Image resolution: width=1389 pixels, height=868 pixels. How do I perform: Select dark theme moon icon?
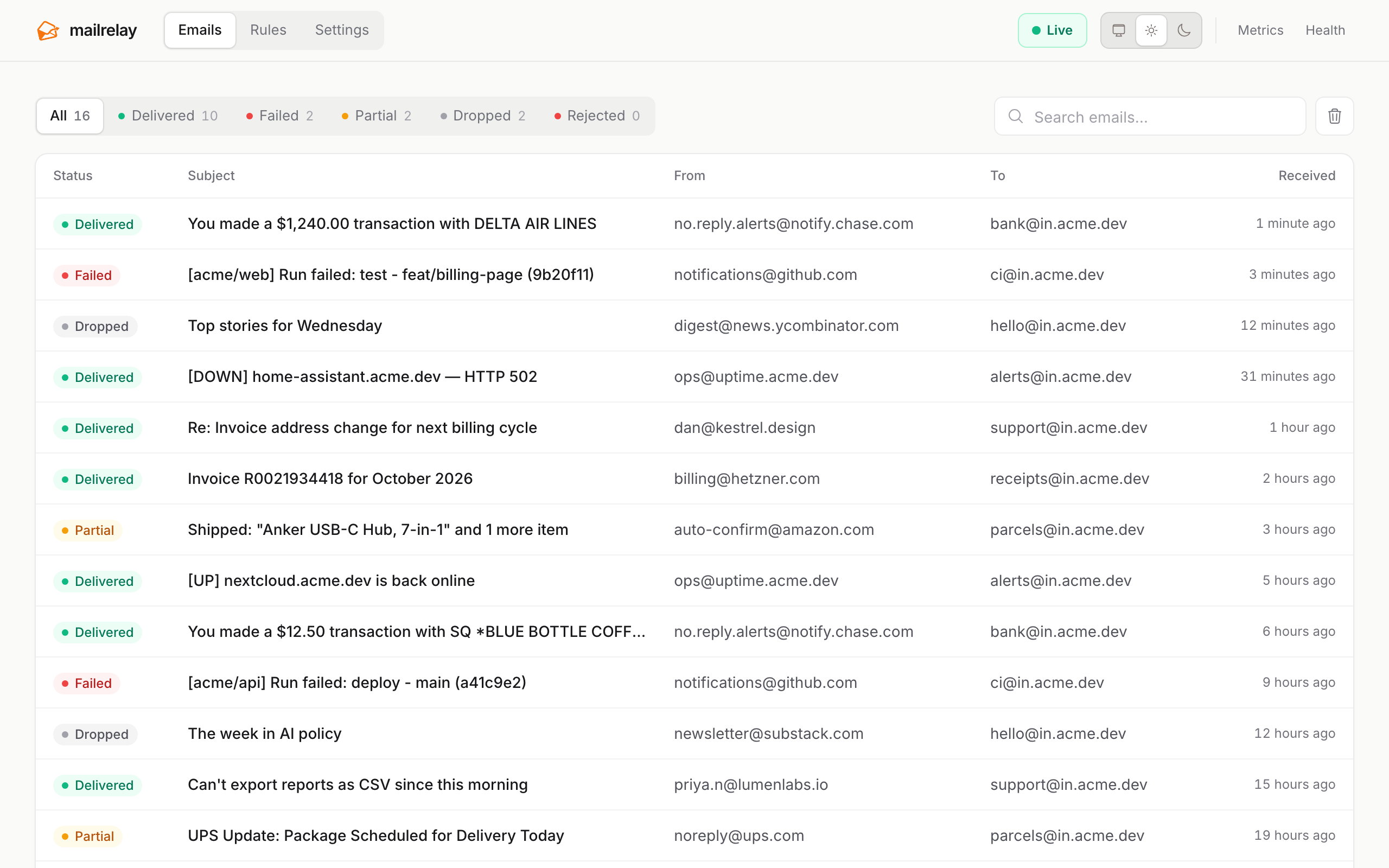(x=1184, y=30)
